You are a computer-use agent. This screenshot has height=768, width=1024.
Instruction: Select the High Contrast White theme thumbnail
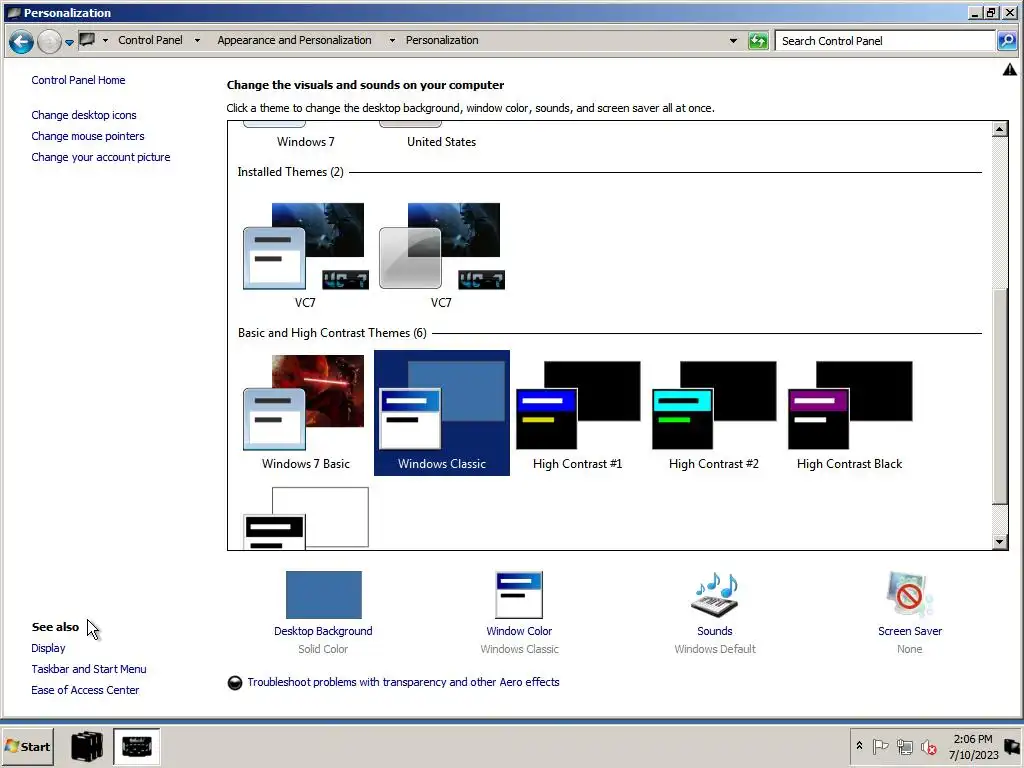(x=306, y=517)
